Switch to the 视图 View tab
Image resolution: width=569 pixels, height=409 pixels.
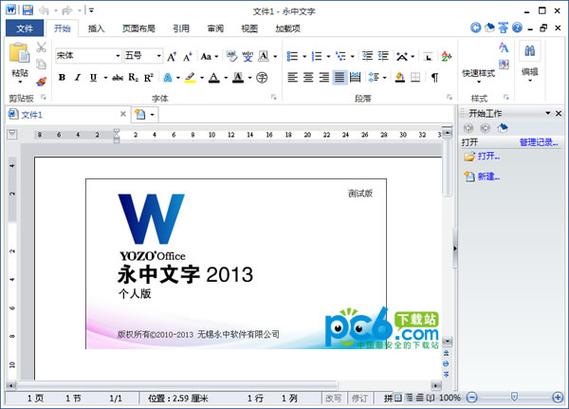[249, 28]
